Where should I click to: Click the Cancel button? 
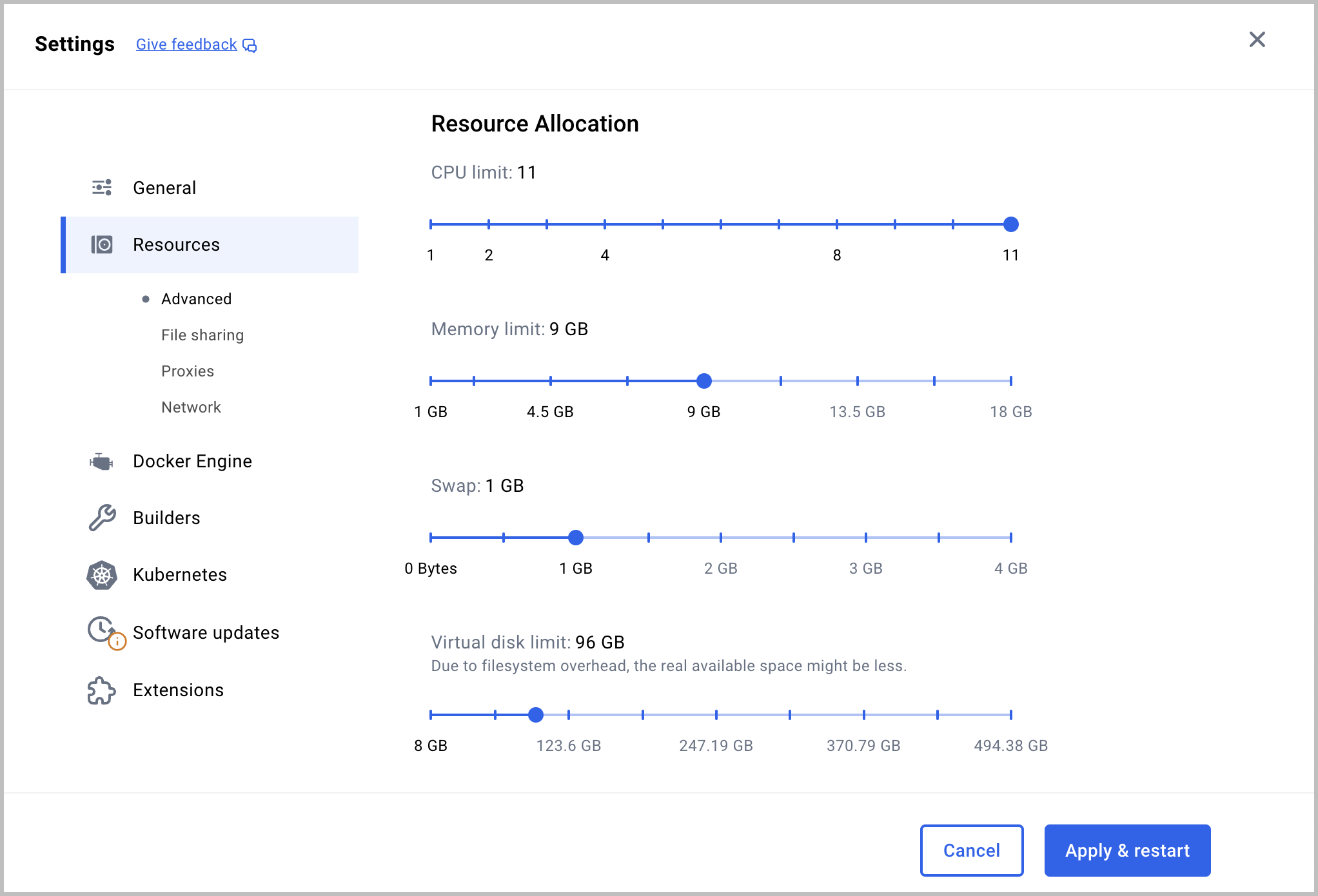(972, 850)
